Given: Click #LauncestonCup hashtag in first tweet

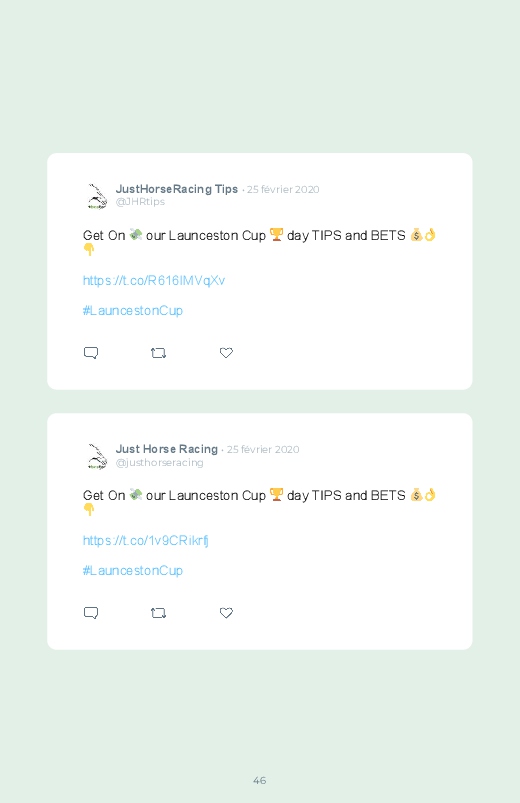Looking at the screenshot, I should tap(133, 311).
